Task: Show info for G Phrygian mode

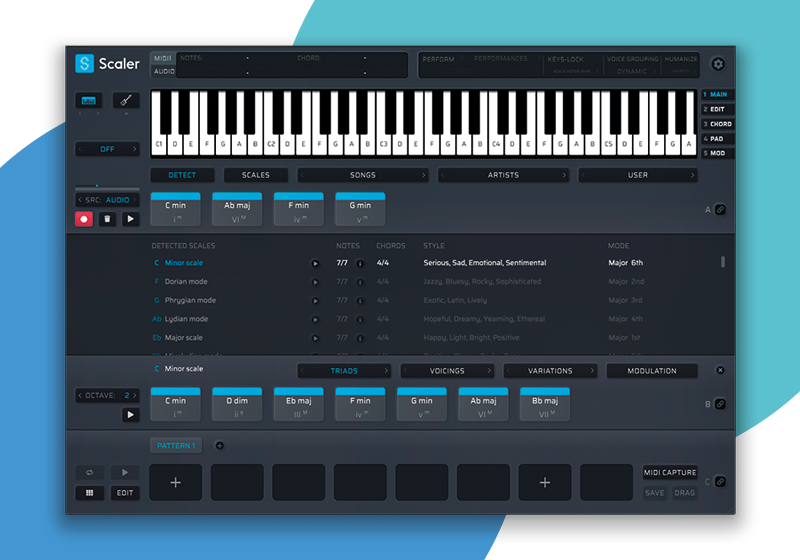Action: [360, 301]
